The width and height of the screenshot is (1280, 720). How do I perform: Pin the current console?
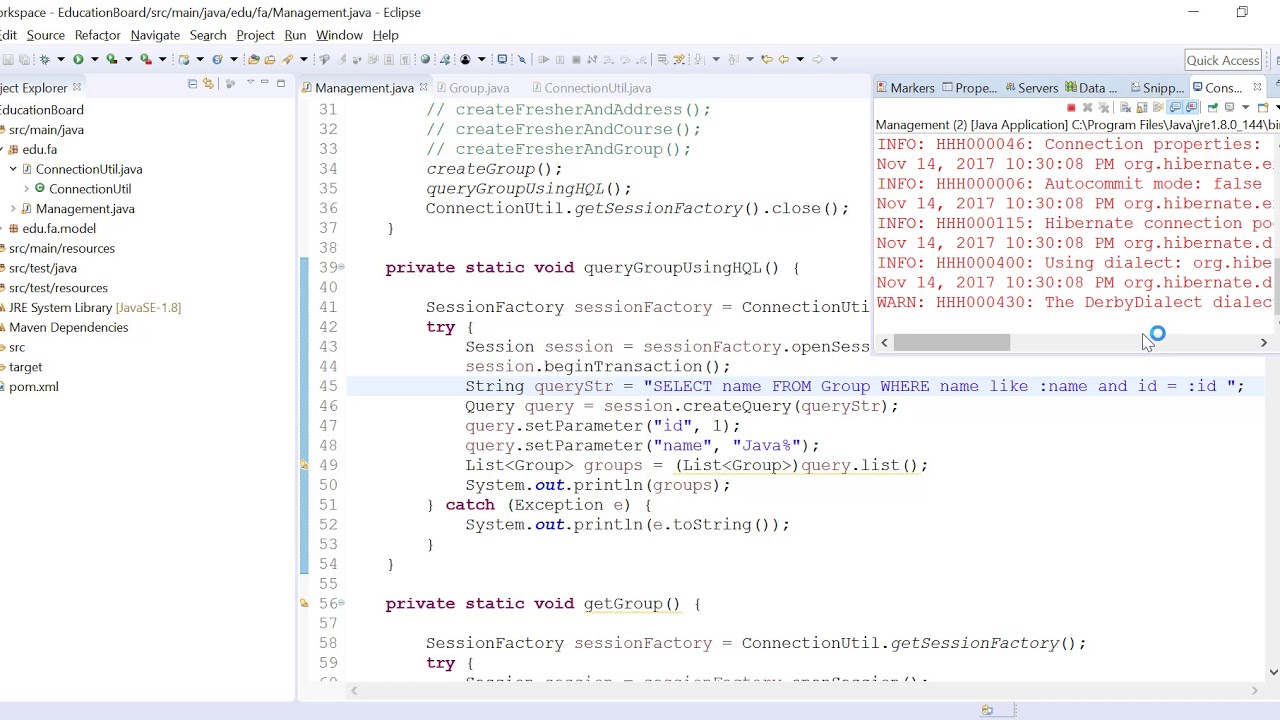point(1213,107)
